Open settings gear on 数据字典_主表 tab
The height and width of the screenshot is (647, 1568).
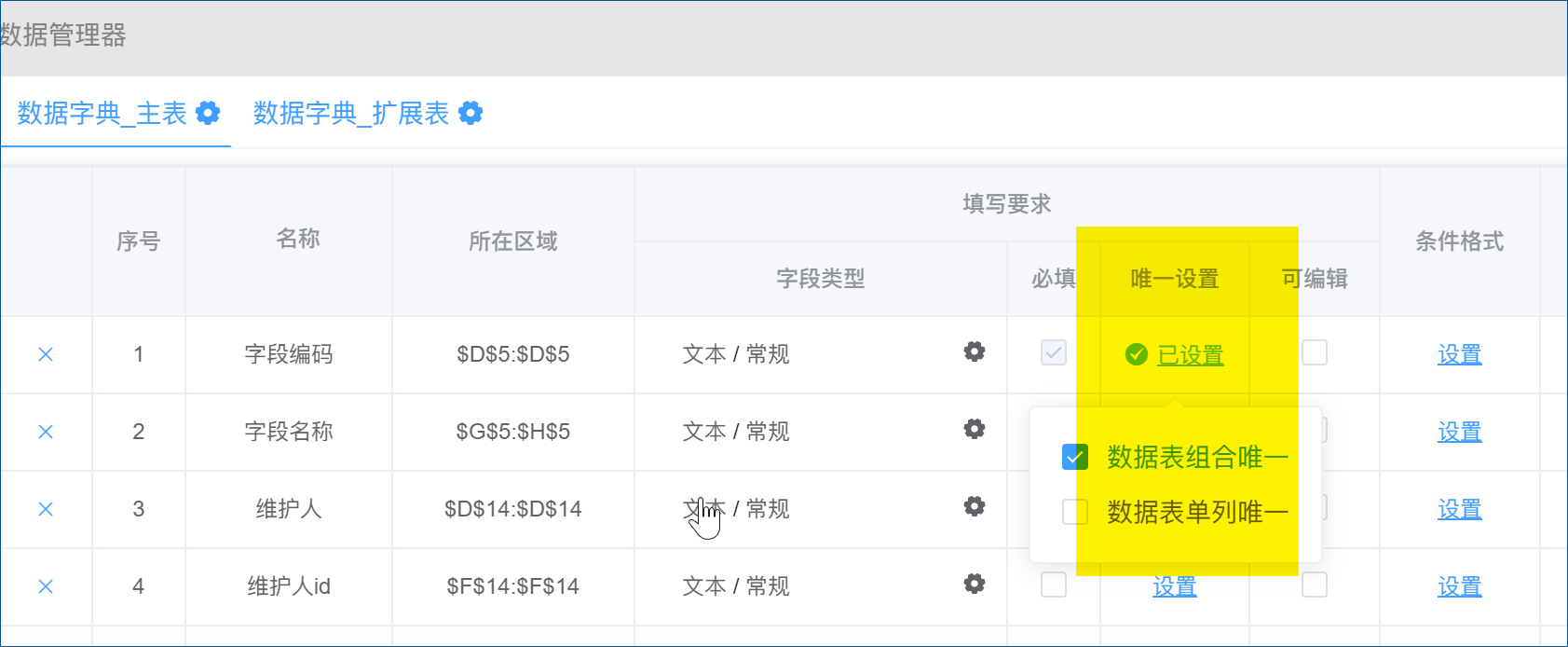(x=209, y=113)
